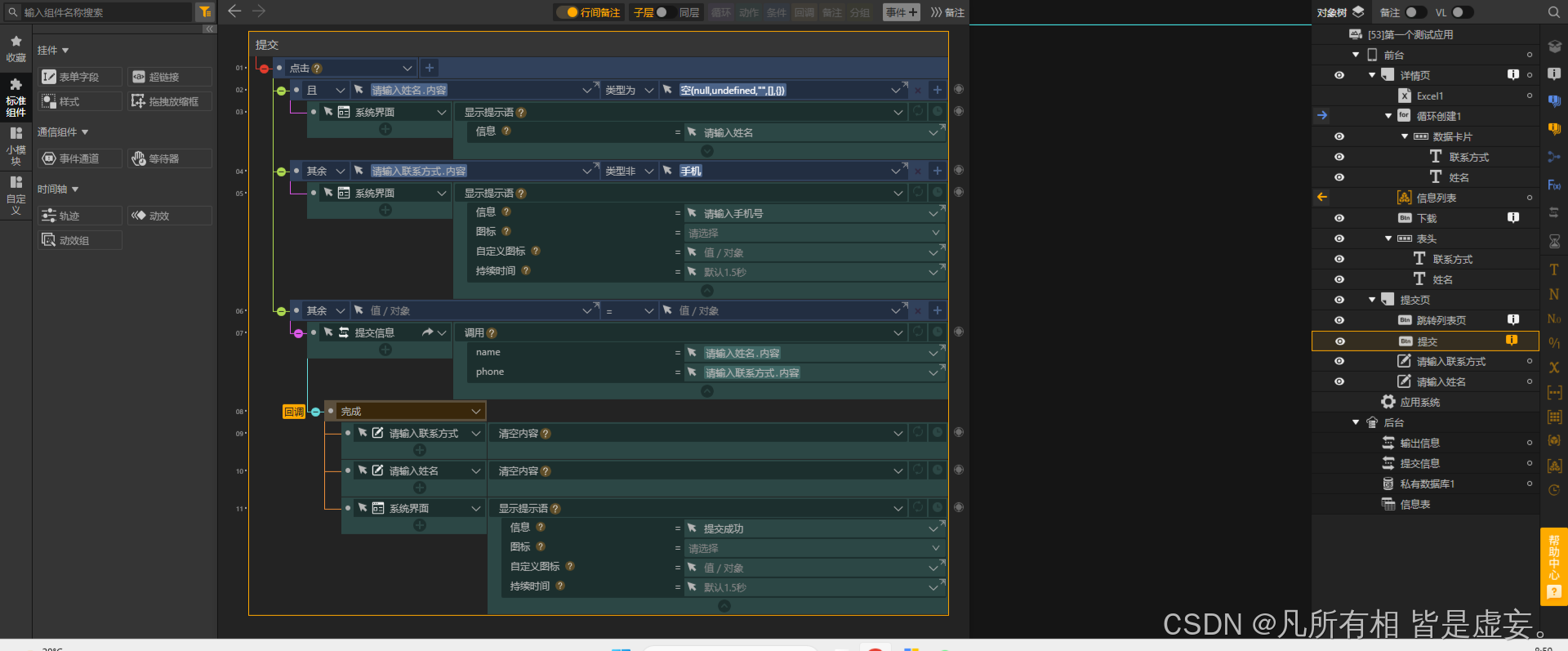Click the 请输入手机号 message value field

pos(815,213)
